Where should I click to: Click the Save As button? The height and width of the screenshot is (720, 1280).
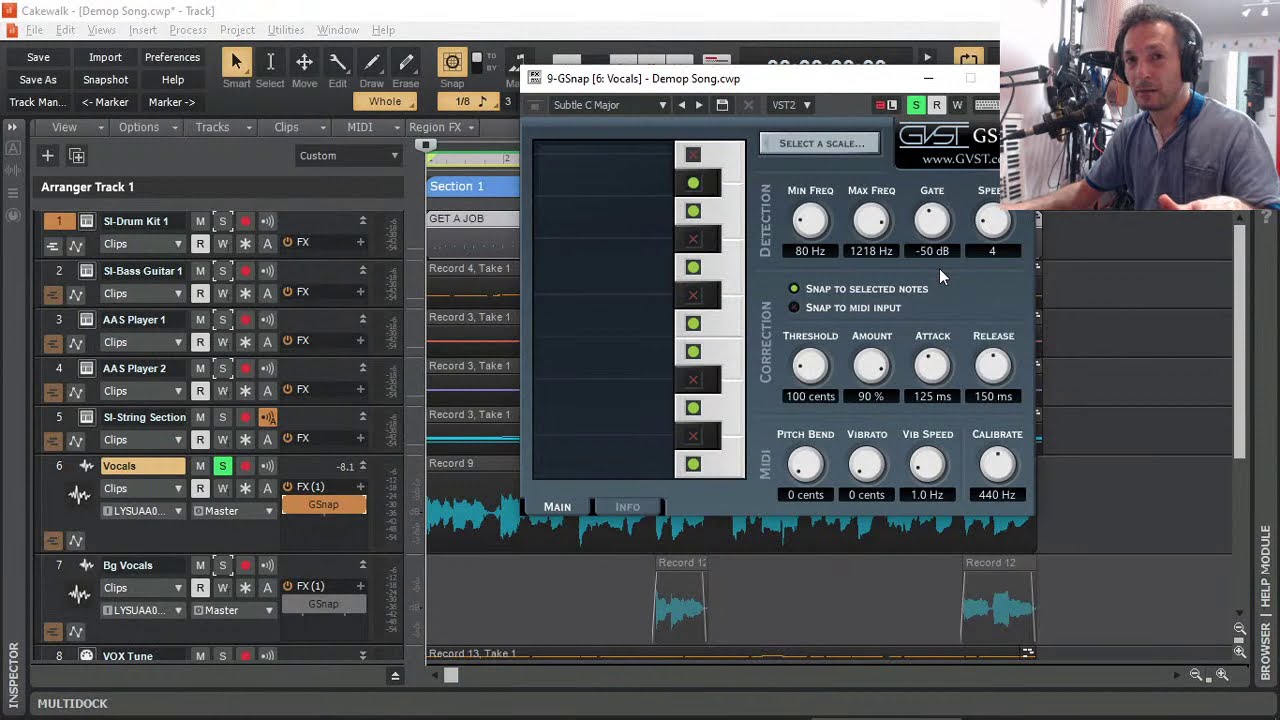[38, 80]
